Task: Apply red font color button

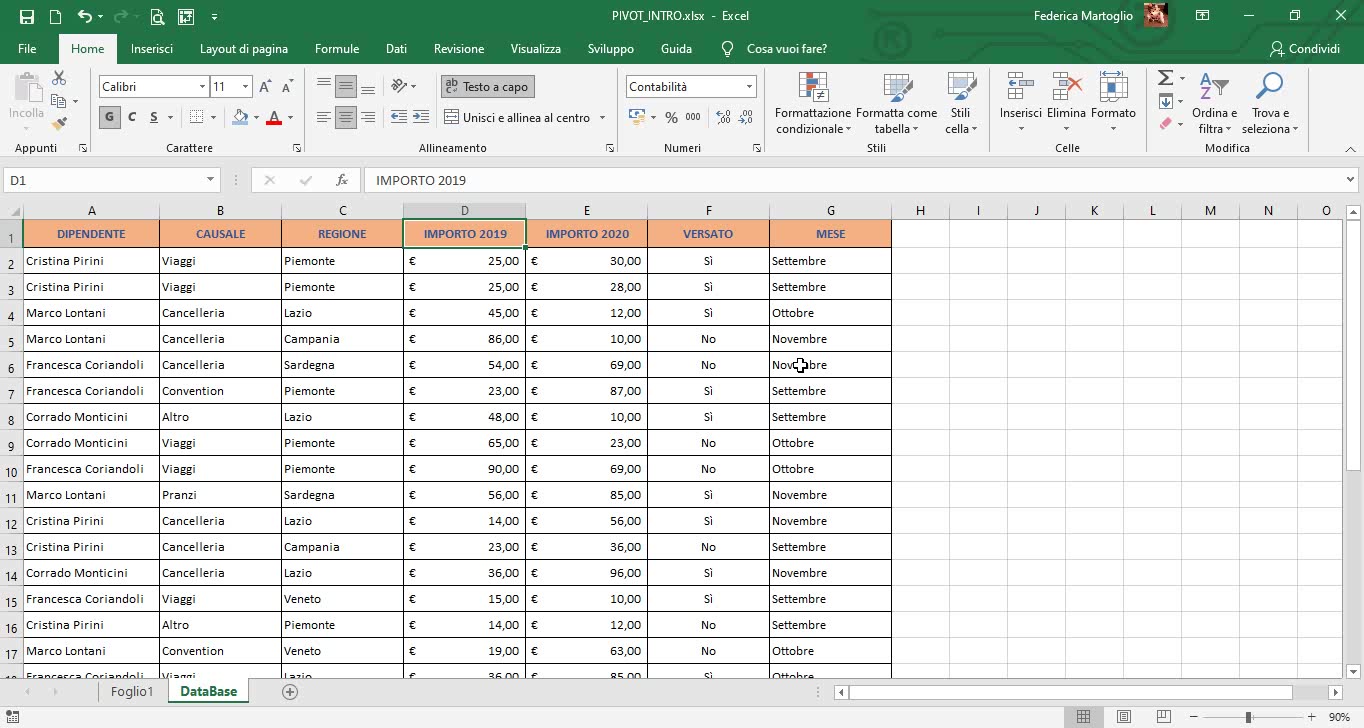Action: (x=273, y=117)
